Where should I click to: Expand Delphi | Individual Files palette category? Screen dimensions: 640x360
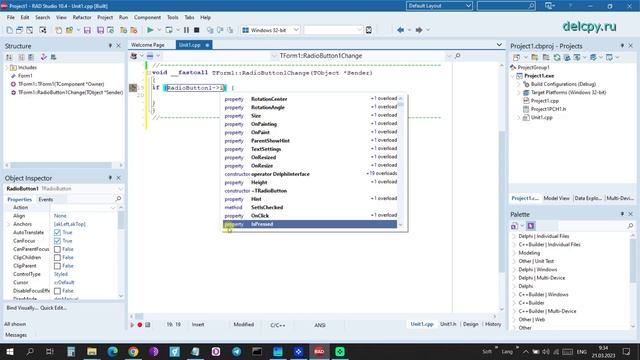[x=514, y=236]
